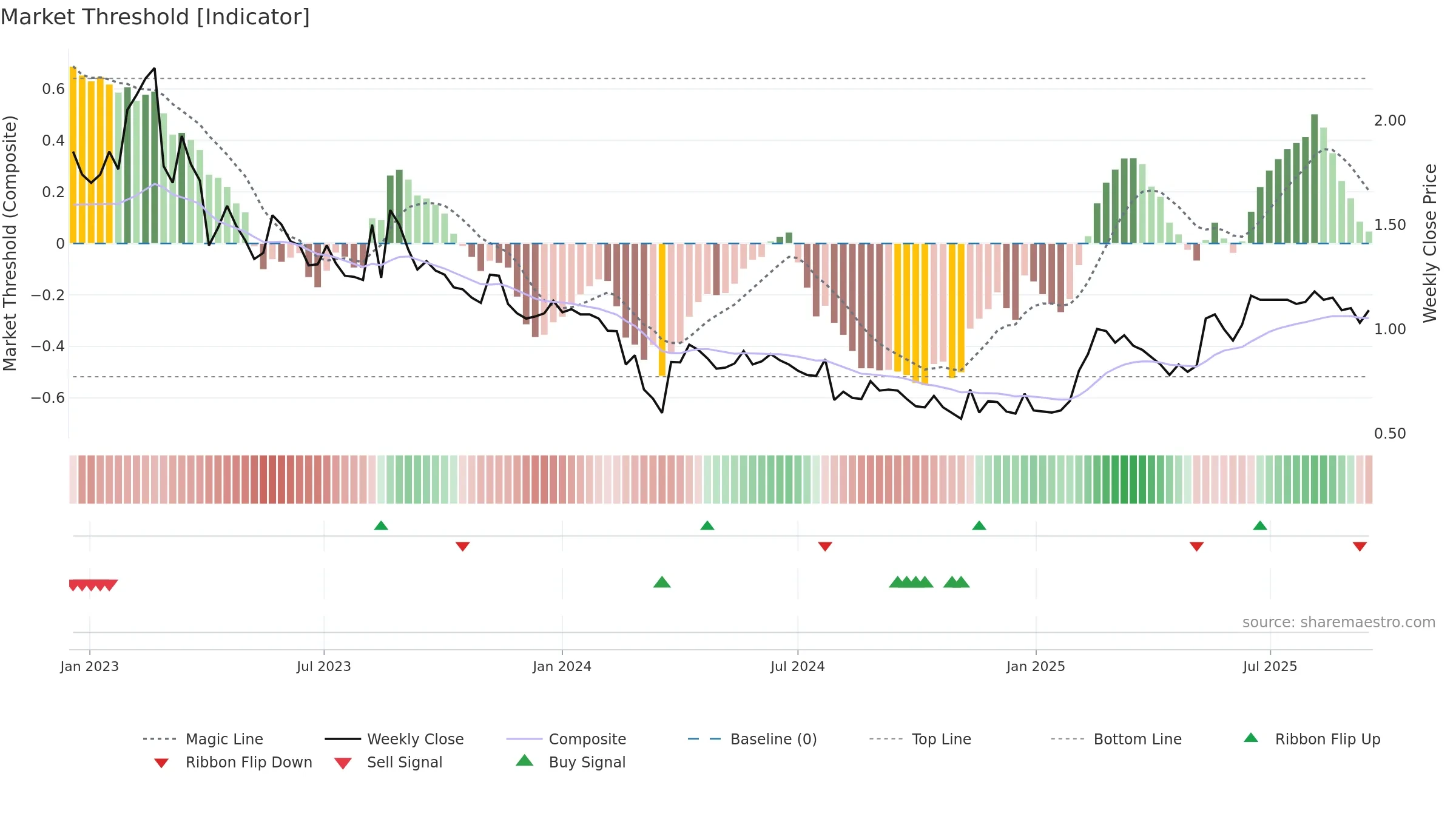Image resolution: width=1456 pixels, height=819 pixels.
Task: Toggle the Baseline (0) legend entry
Action: (752, 739)
